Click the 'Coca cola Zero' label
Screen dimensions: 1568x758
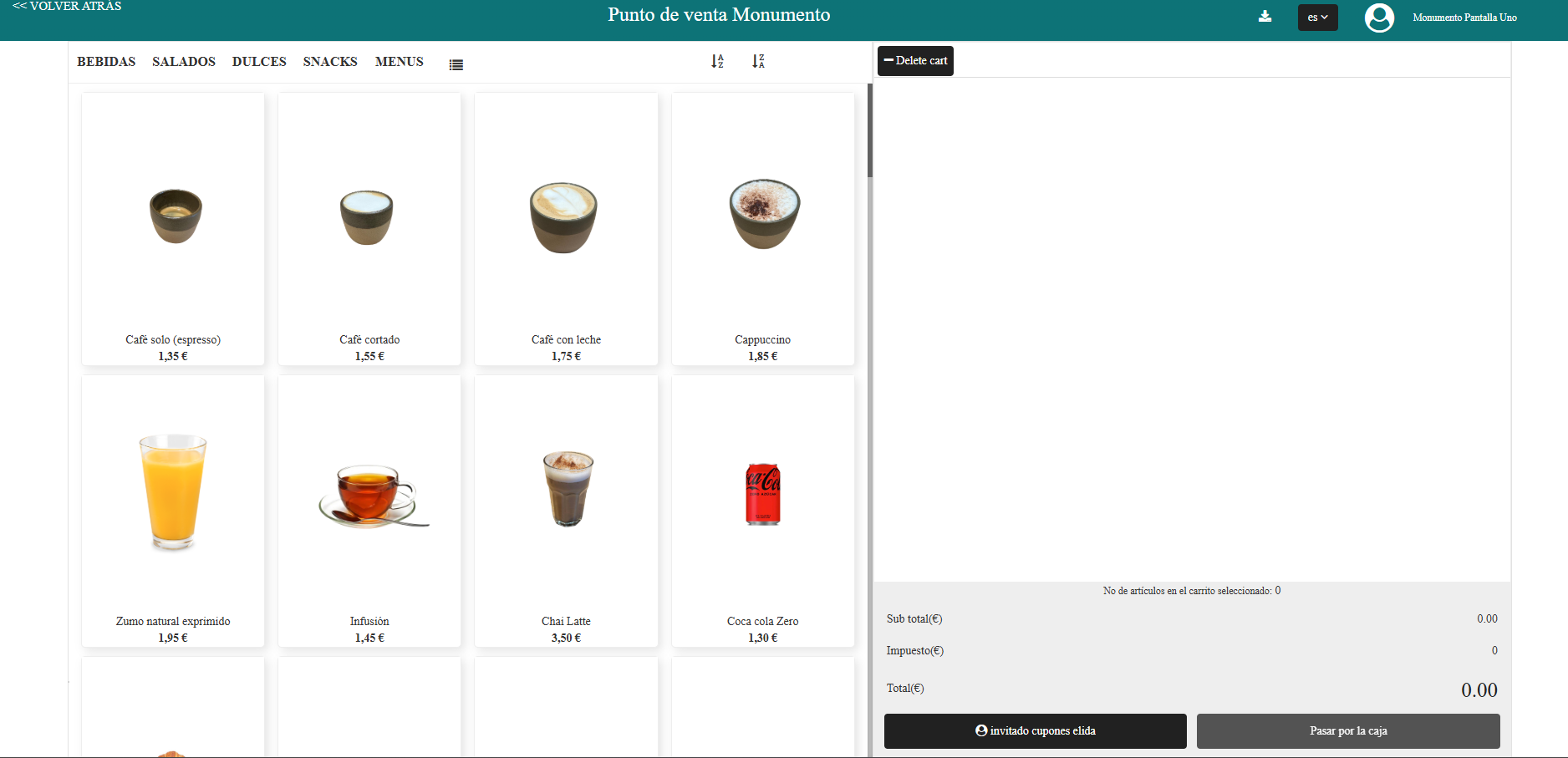[762, 621]
